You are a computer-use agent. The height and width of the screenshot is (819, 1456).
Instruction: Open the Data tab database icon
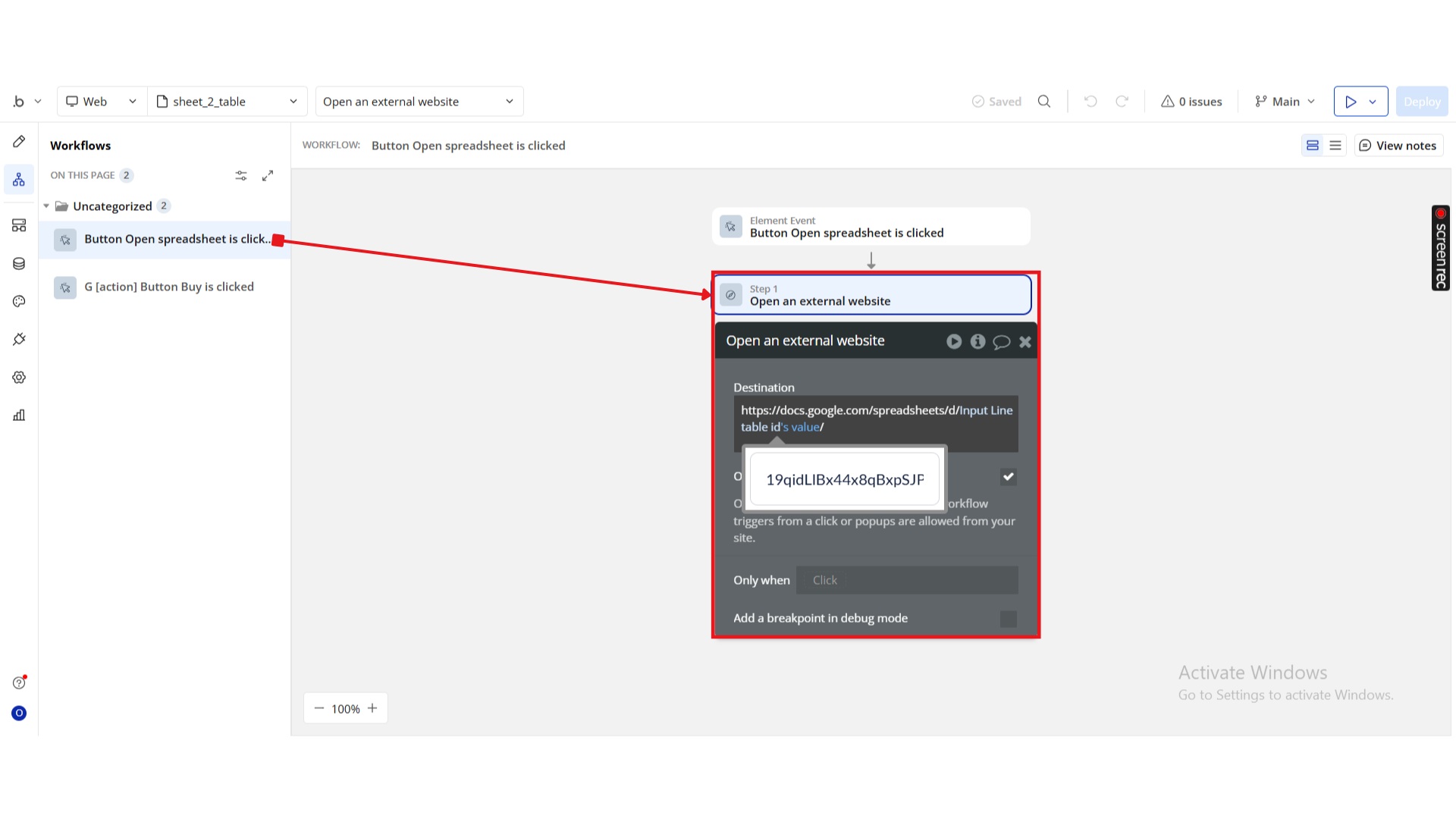(x=19, y=263)
